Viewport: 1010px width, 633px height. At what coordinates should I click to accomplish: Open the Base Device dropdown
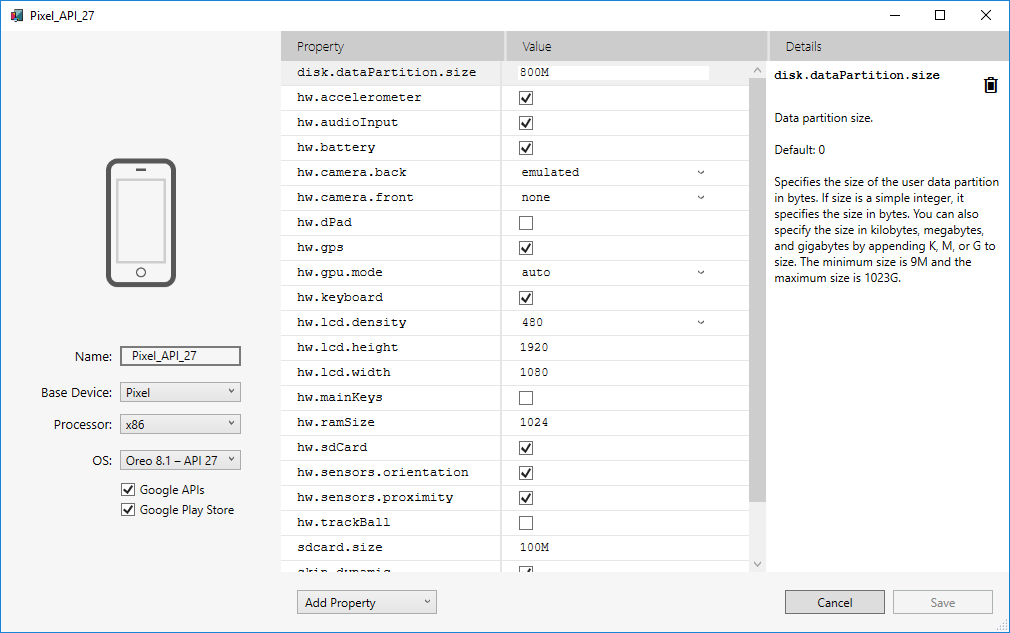coord(180,393)
